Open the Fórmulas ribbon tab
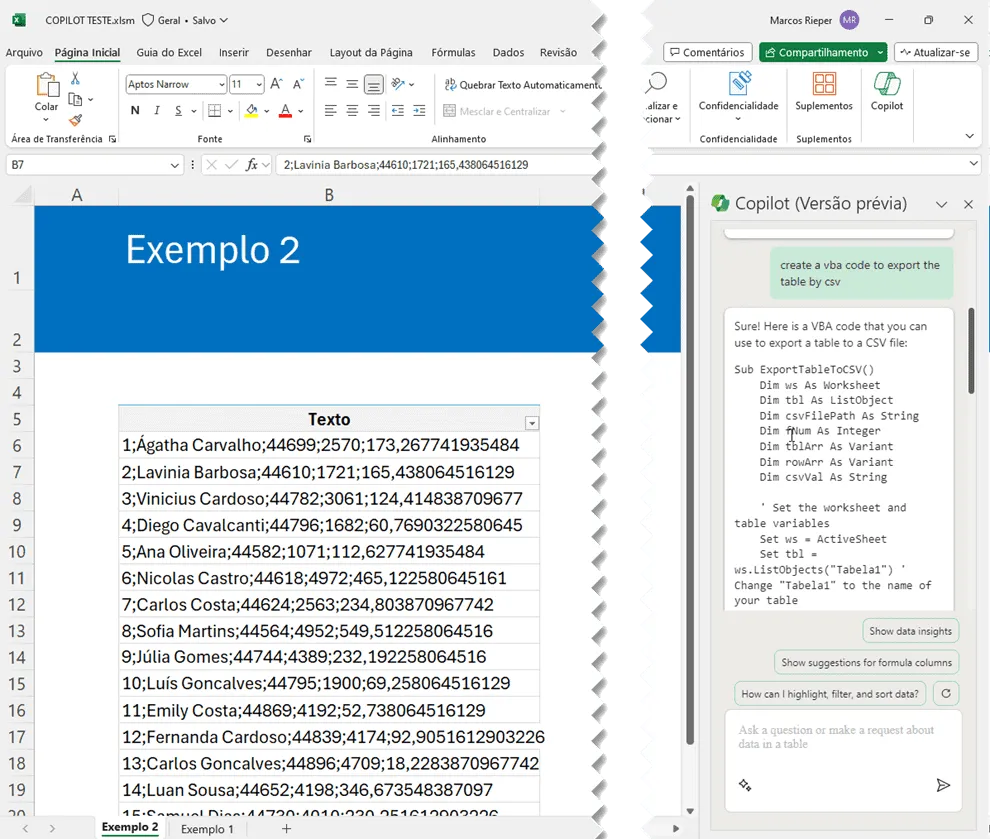This screenshot has width=990, height=839. coord(453,52)
